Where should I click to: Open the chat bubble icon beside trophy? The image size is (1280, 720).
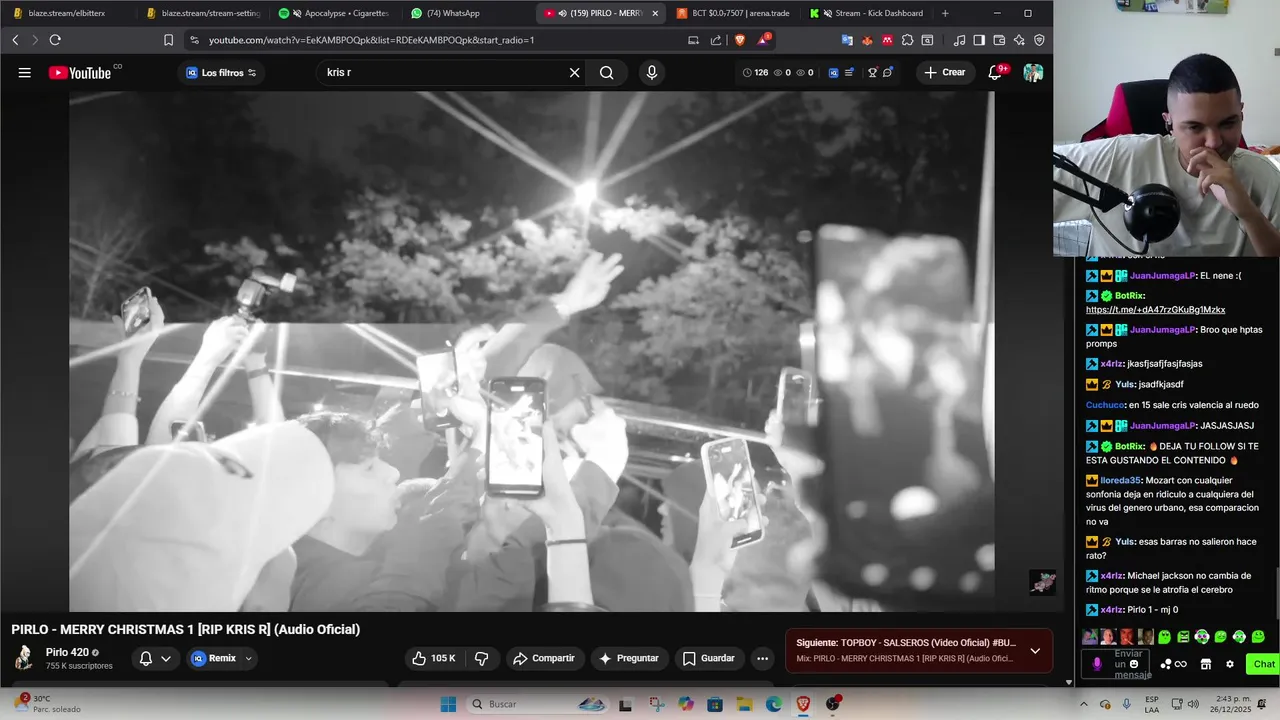(x=888, y=72)
